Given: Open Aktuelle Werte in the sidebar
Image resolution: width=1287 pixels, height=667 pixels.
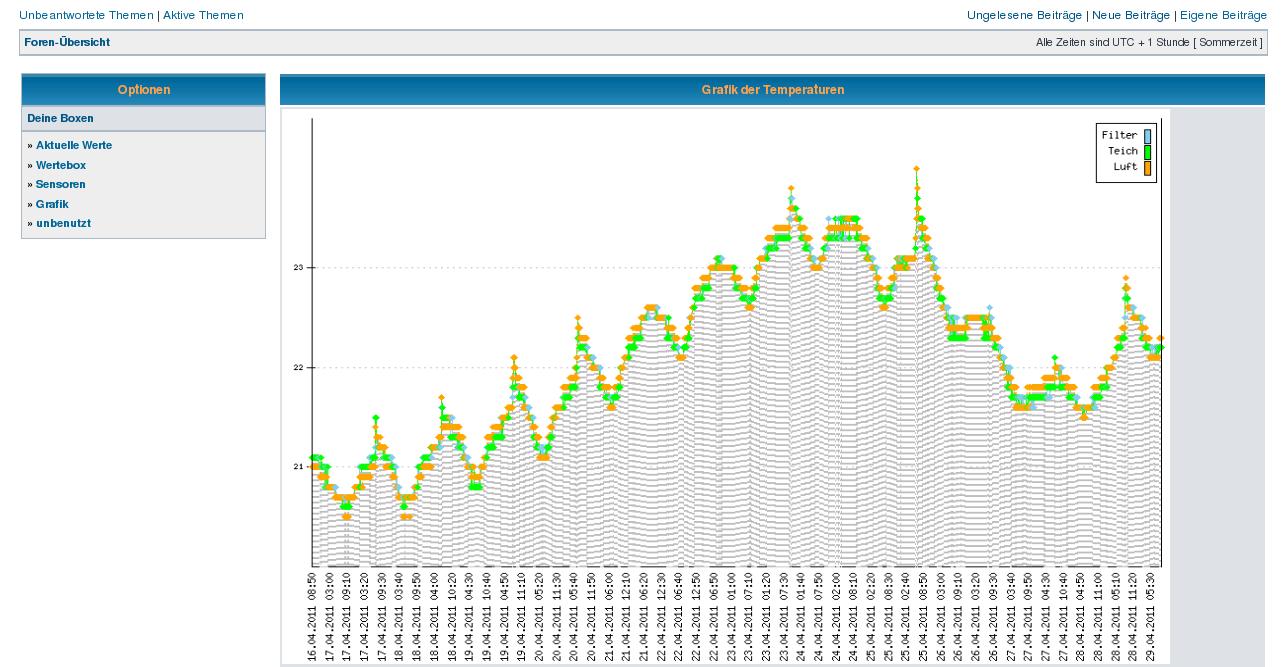Looking at the screenshot, I should point(74,145).
